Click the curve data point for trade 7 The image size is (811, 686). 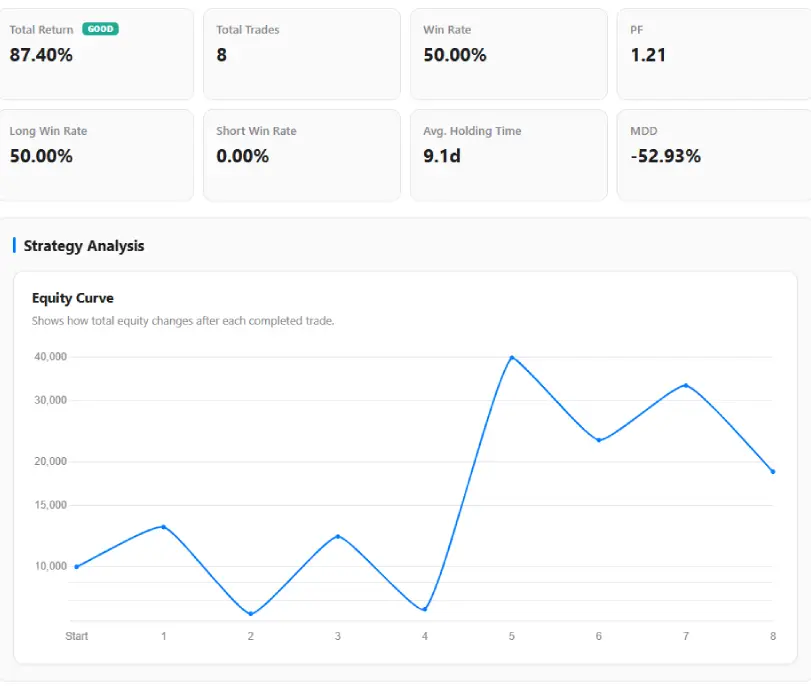pos(686,385)
